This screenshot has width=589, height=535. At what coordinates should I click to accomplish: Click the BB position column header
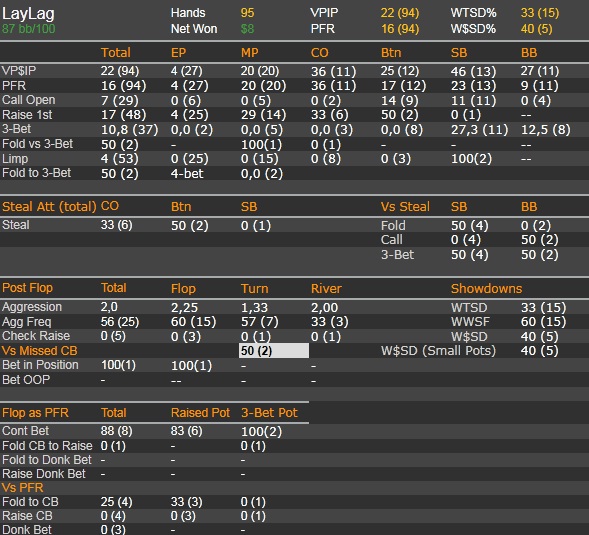click(x=529, y=53)
